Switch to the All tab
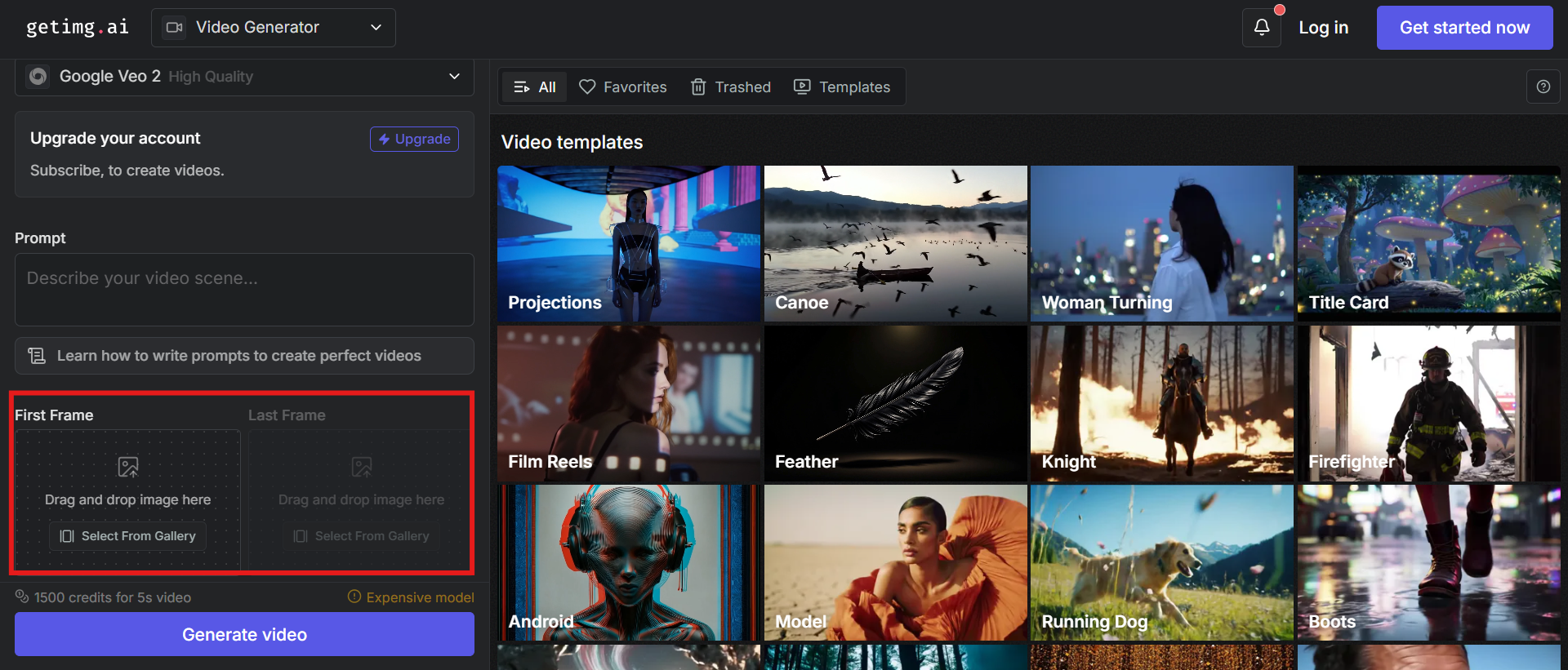 (x=535, y=87)
